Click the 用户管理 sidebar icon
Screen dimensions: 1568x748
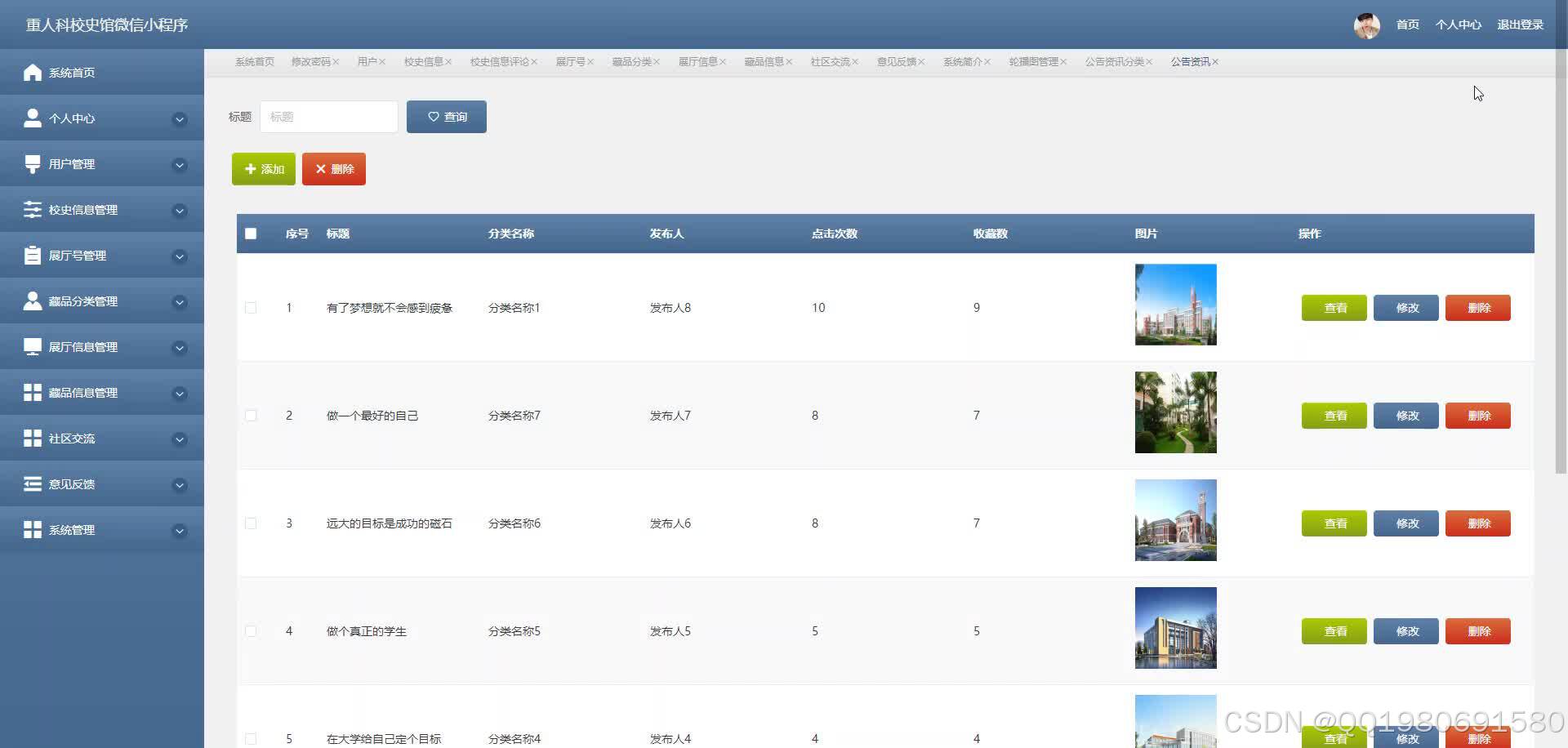pos(33,164)
